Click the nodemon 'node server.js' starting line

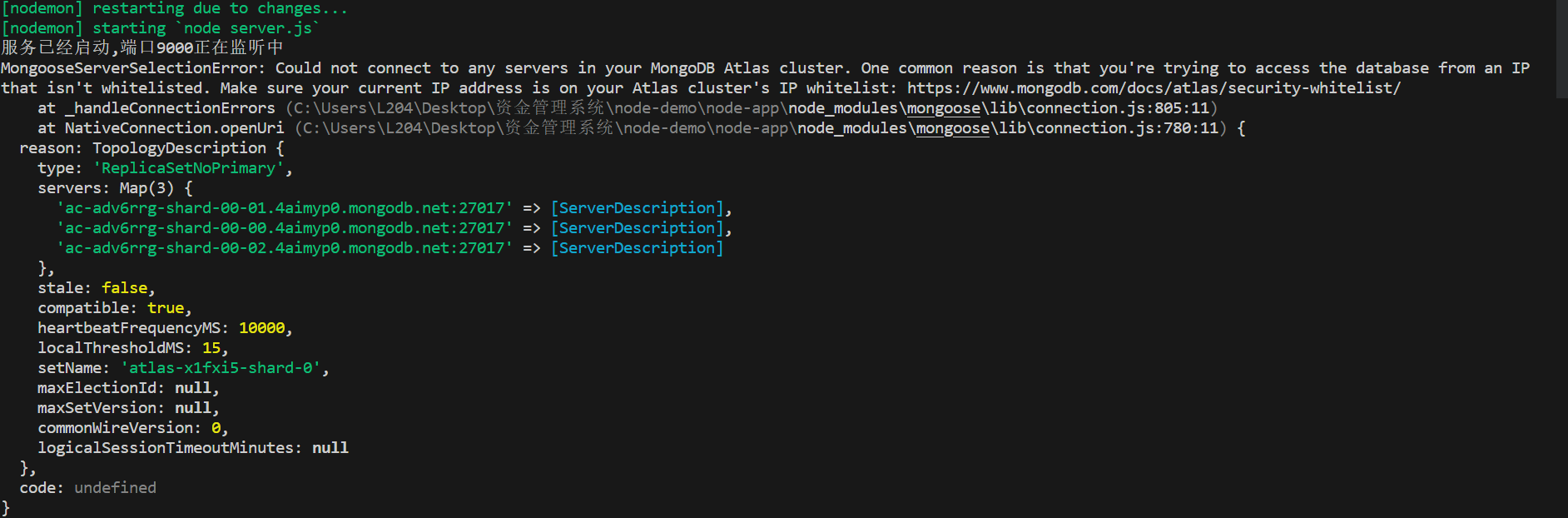pyautogui.click(x=160, y=28)
